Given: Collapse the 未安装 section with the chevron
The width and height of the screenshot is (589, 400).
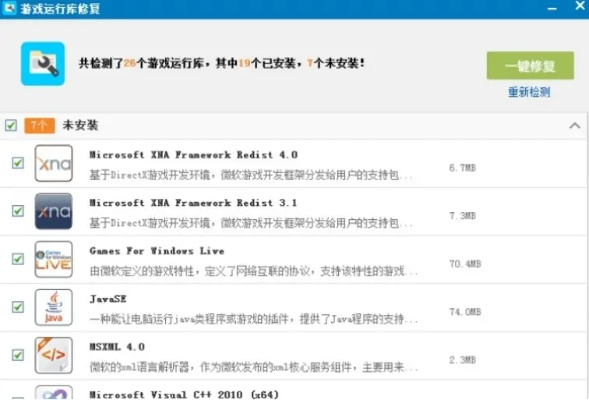Looking at the screenshot, I should pyautogui.click(x=575, y=125).
